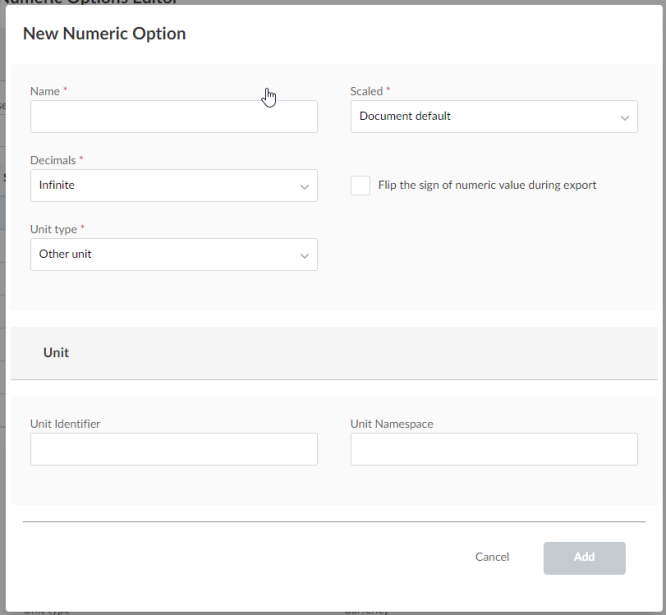Click the New Numeric Option dialog title
Image resolution: width=666 pixels, height=615 pixels.
click(x=104, y=34)
